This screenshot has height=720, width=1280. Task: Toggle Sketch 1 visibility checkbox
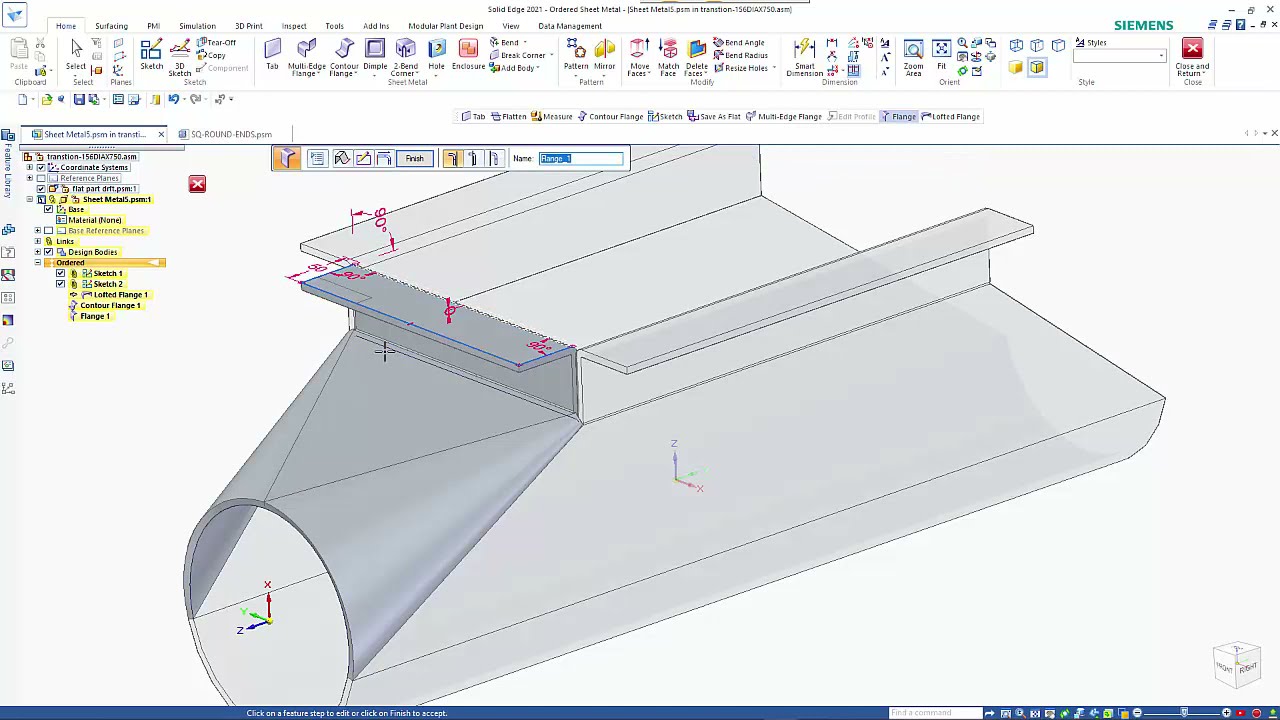click(x=60, y=273)
